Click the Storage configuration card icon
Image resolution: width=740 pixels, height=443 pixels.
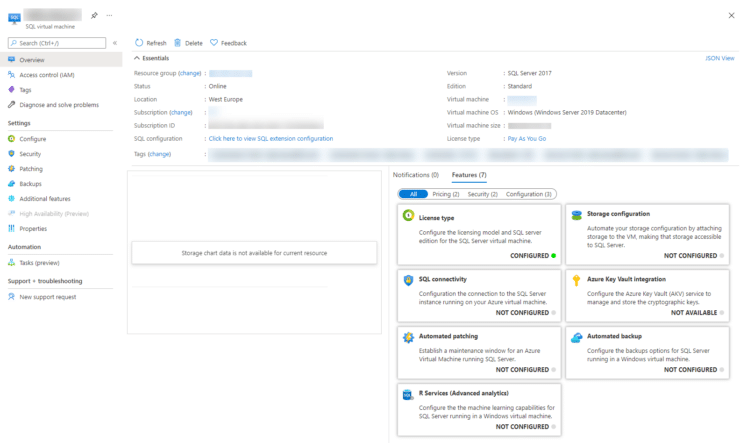(576, 216)
